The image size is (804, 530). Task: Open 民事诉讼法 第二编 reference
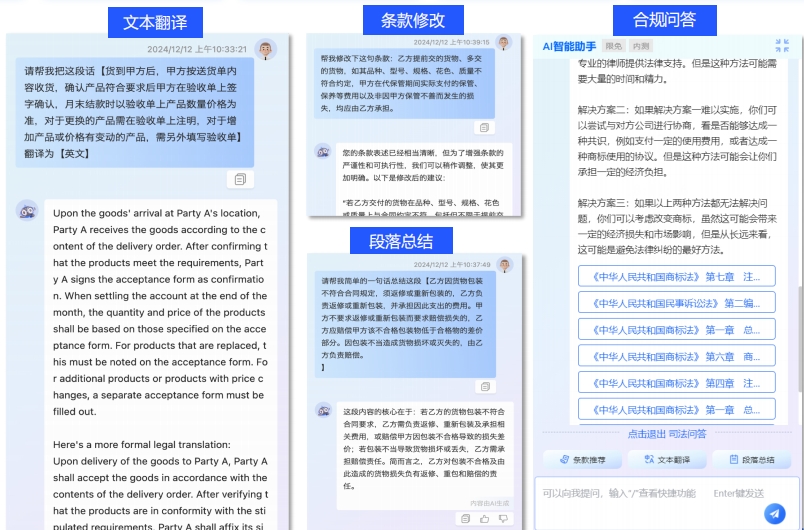pyautogui.click(x=676, y=303)
